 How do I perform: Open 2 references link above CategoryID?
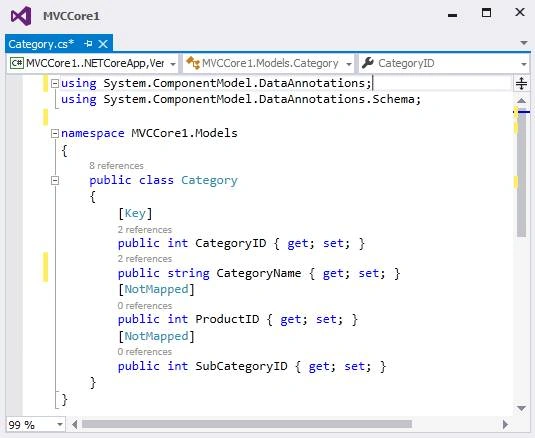point(145,230)
